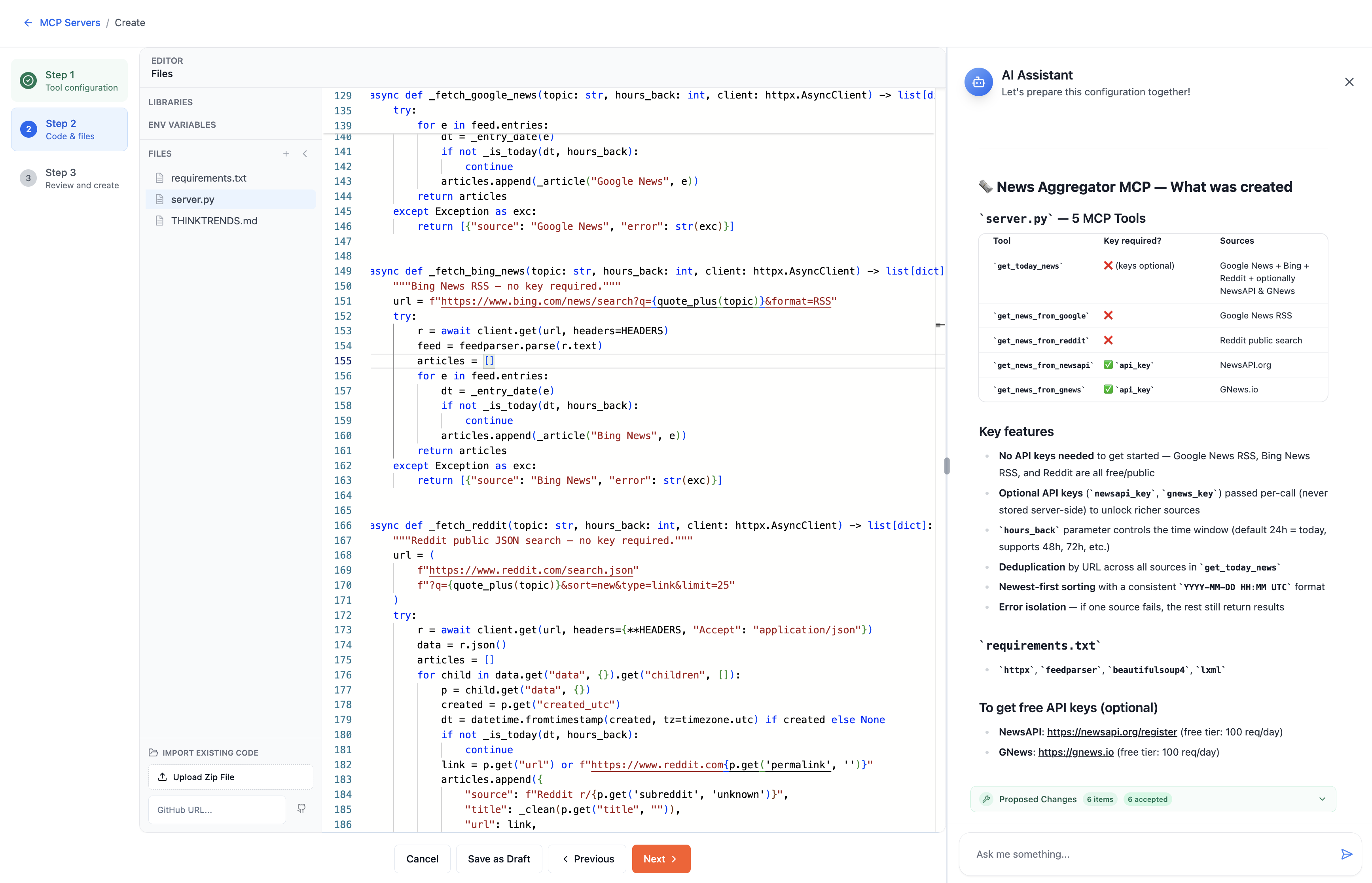Viewport: 1372px width, 883px height.
Task: Focus the GitHub URL input field
Action: point(217,809)
